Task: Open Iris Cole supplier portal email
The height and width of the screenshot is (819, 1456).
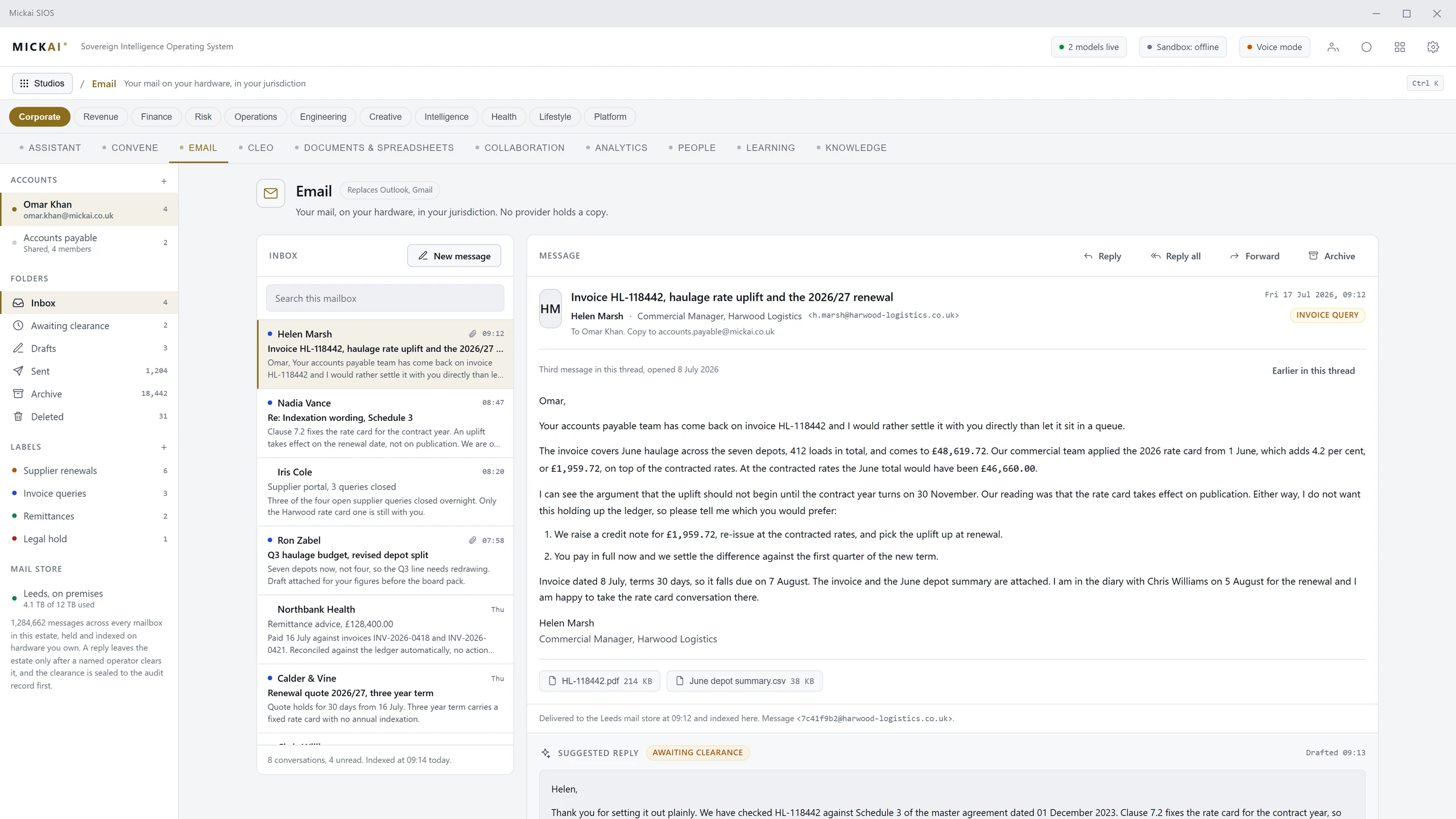Action: pyautogui.click(x=385, y=492)
